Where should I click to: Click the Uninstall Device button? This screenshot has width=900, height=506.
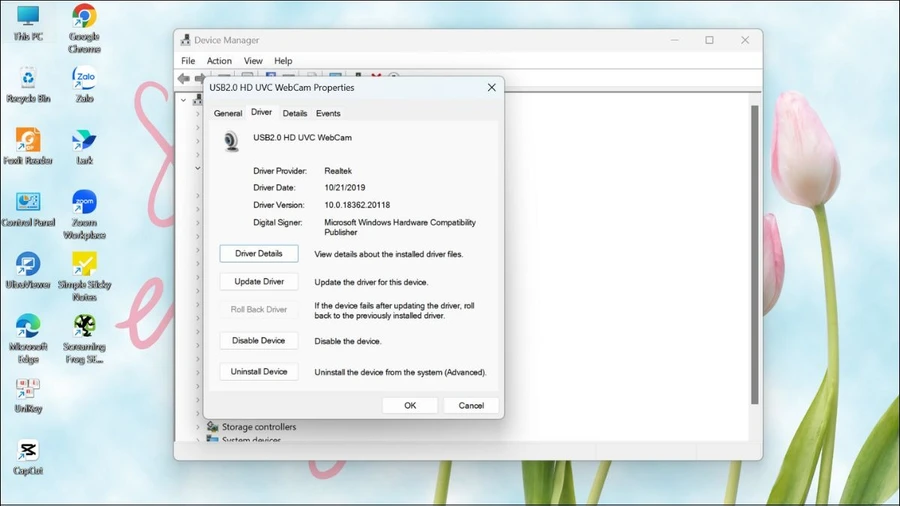(x=259, y=372)
